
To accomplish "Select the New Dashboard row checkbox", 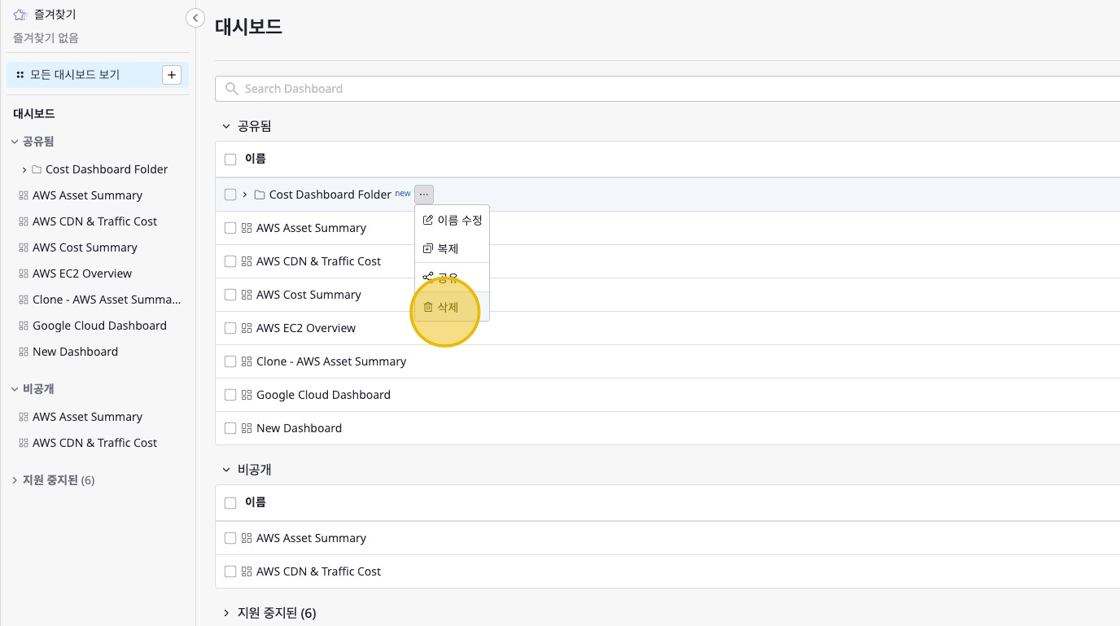I will pyautogui.click(x=230, y=428).
